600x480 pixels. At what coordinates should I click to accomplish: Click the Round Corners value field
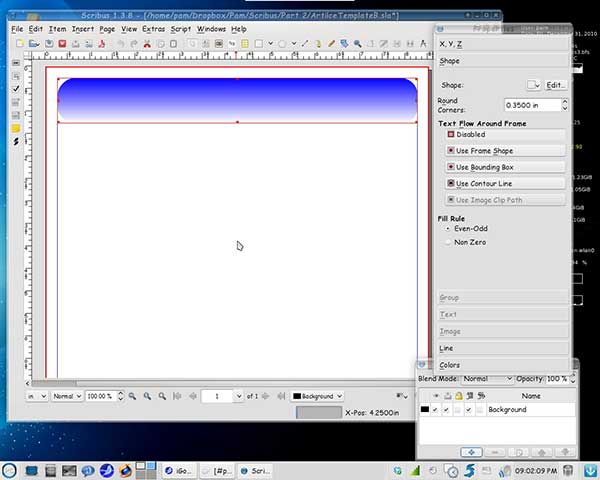tap(531, 104)
